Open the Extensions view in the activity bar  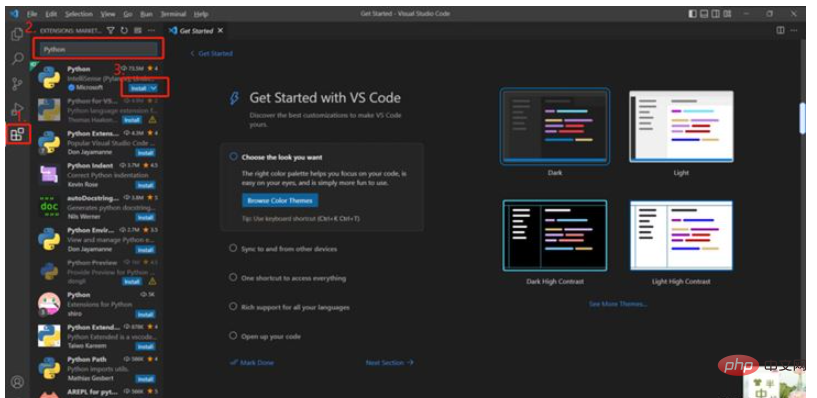tap(17, 134)
